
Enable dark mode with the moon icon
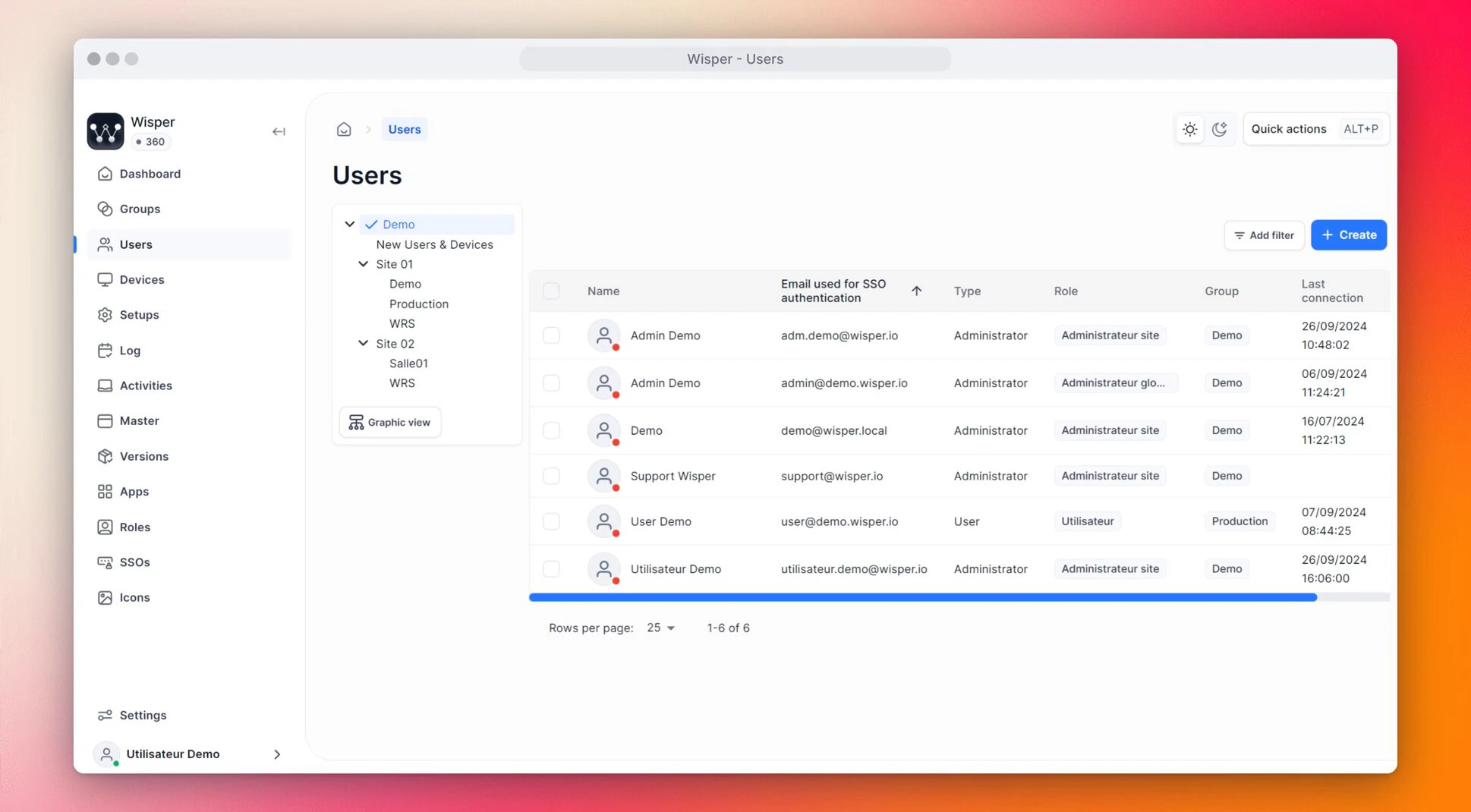point(1220,129)
